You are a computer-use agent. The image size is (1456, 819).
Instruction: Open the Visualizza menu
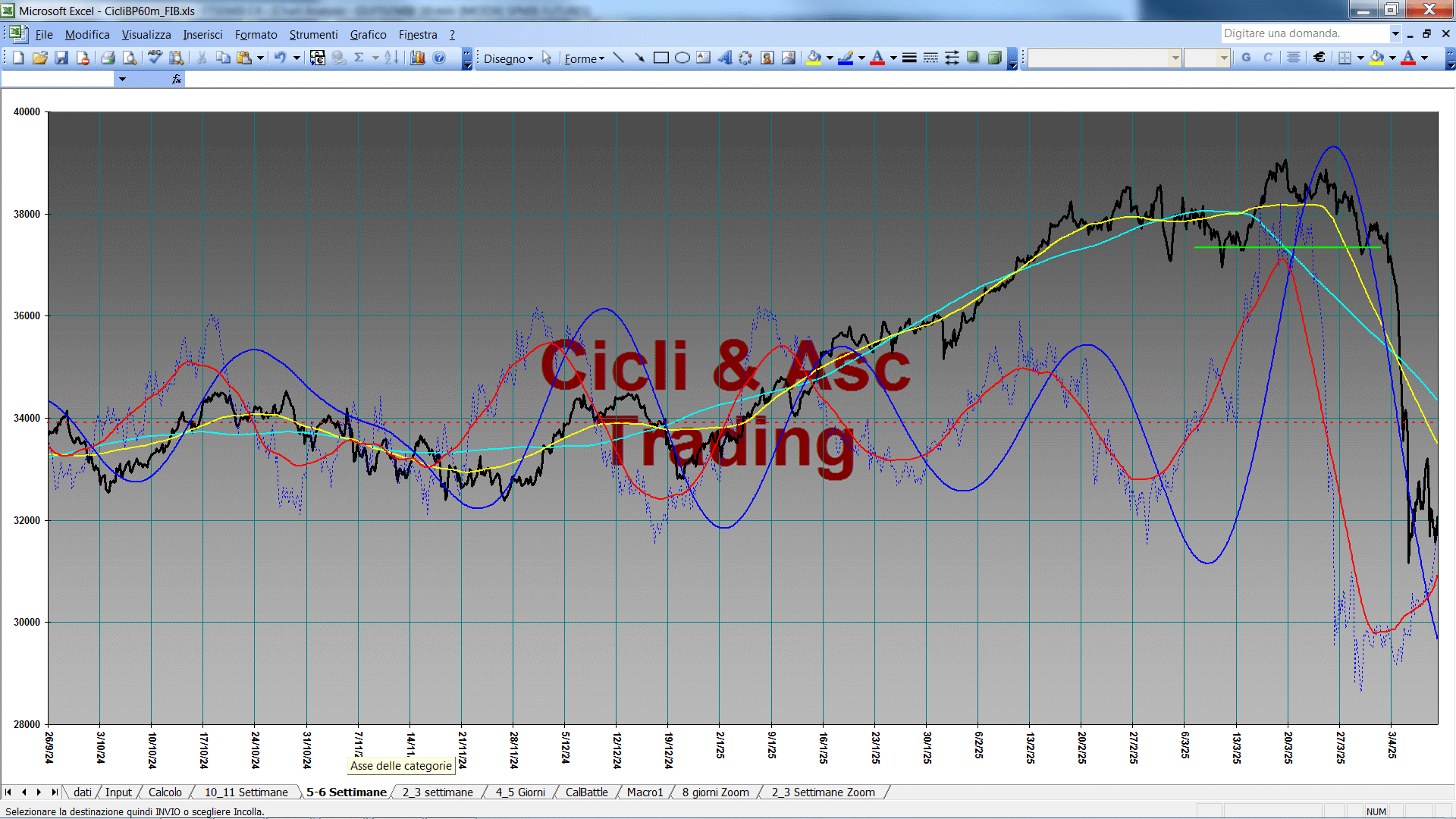[x=146, y=35]
